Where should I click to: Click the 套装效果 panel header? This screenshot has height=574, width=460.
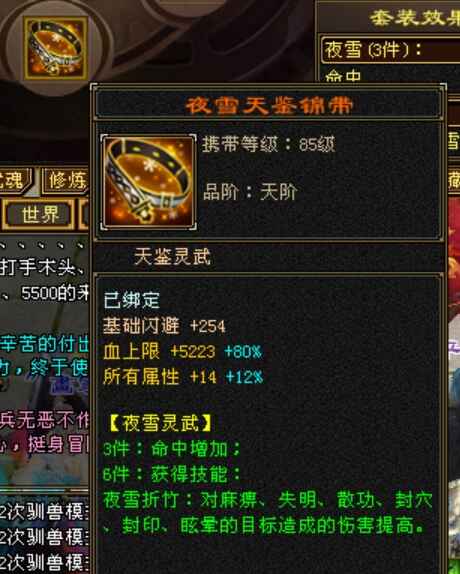tap(414, 18)
